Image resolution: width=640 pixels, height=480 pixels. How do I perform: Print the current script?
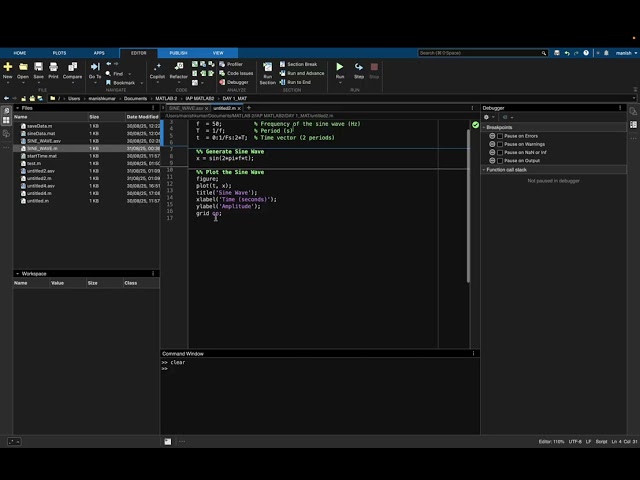(x=53, y=67)
